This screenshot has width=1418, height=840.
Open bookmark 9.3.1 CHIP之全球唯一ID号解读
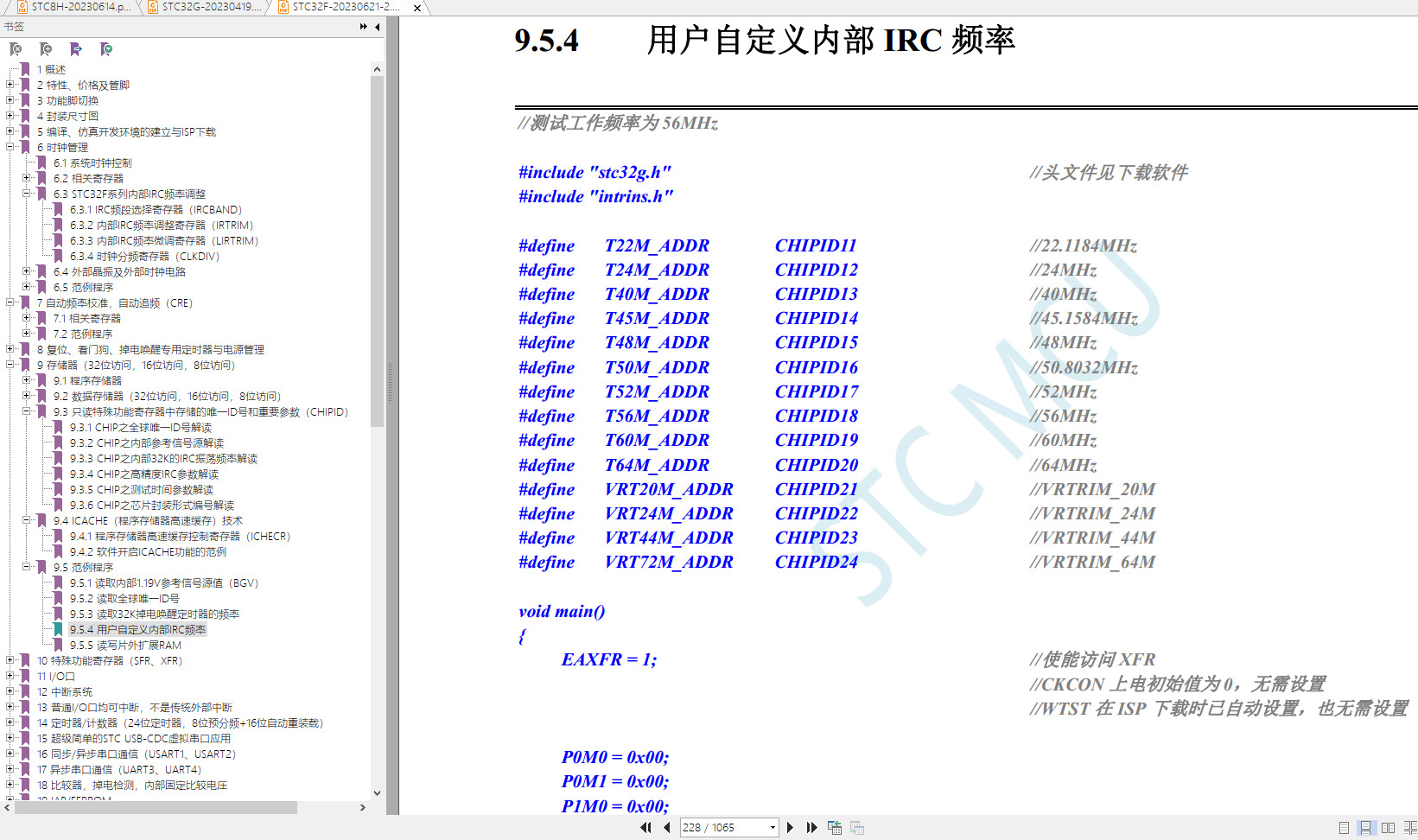point(141,427)
